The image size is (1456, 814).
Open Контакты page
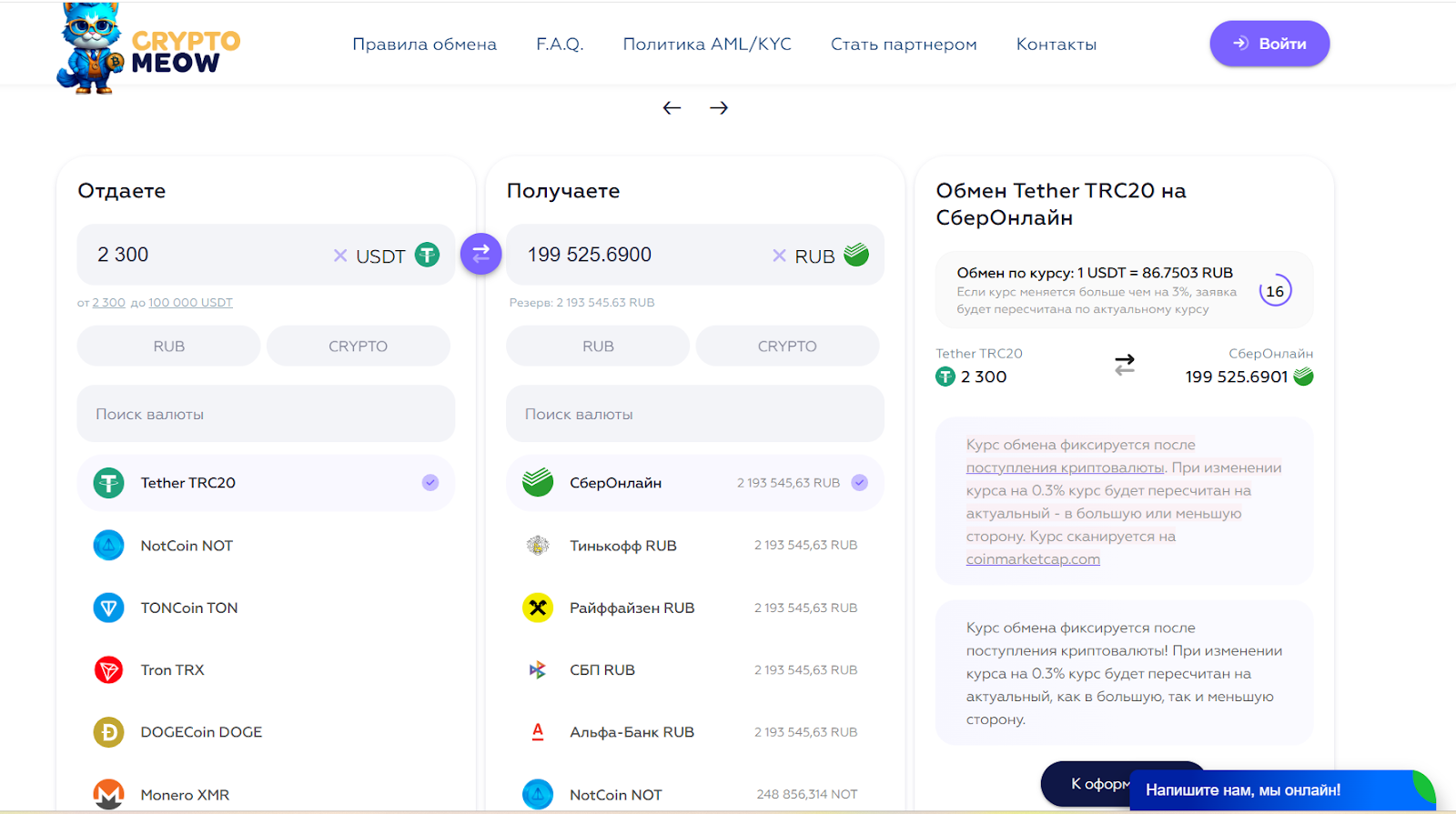pos(1057,44)
